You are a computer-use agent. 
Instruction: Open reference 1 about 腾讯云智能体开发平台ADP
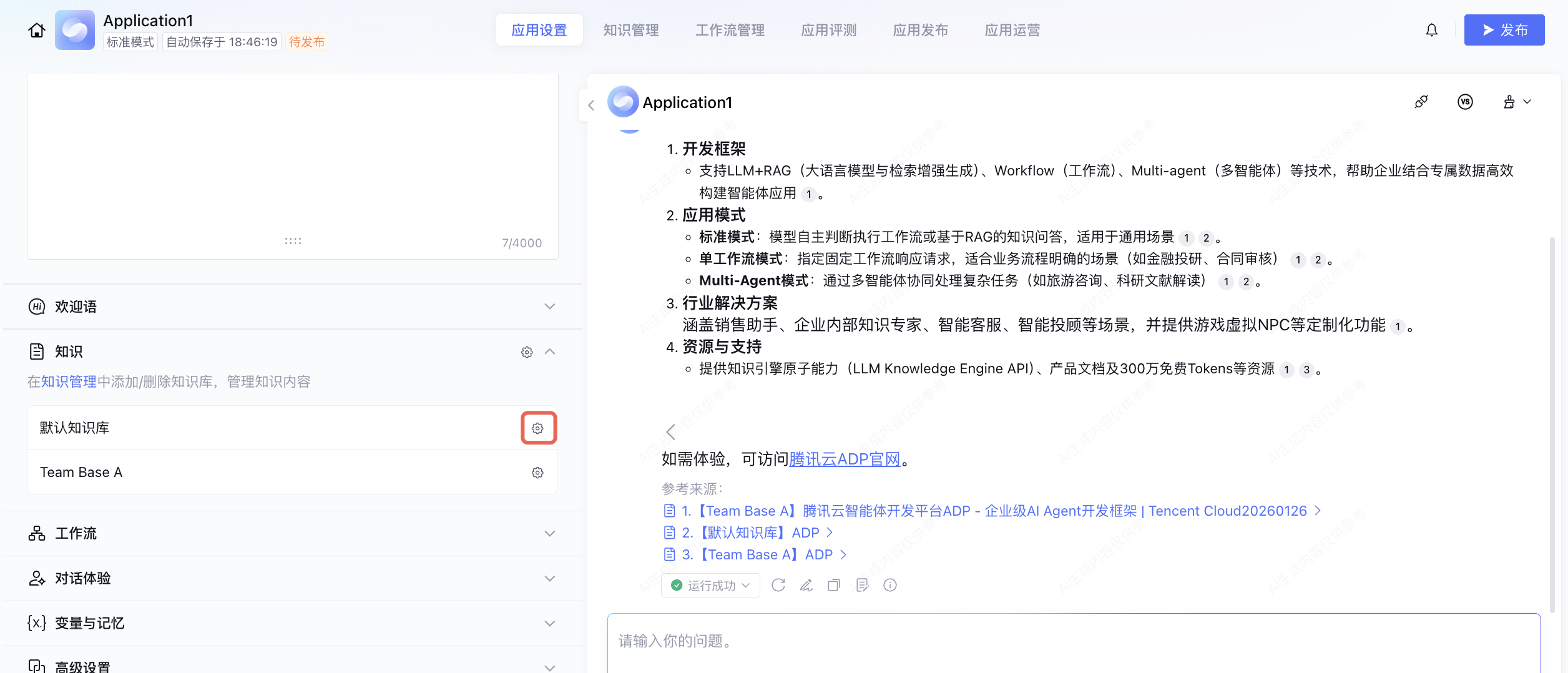(992, 511)
